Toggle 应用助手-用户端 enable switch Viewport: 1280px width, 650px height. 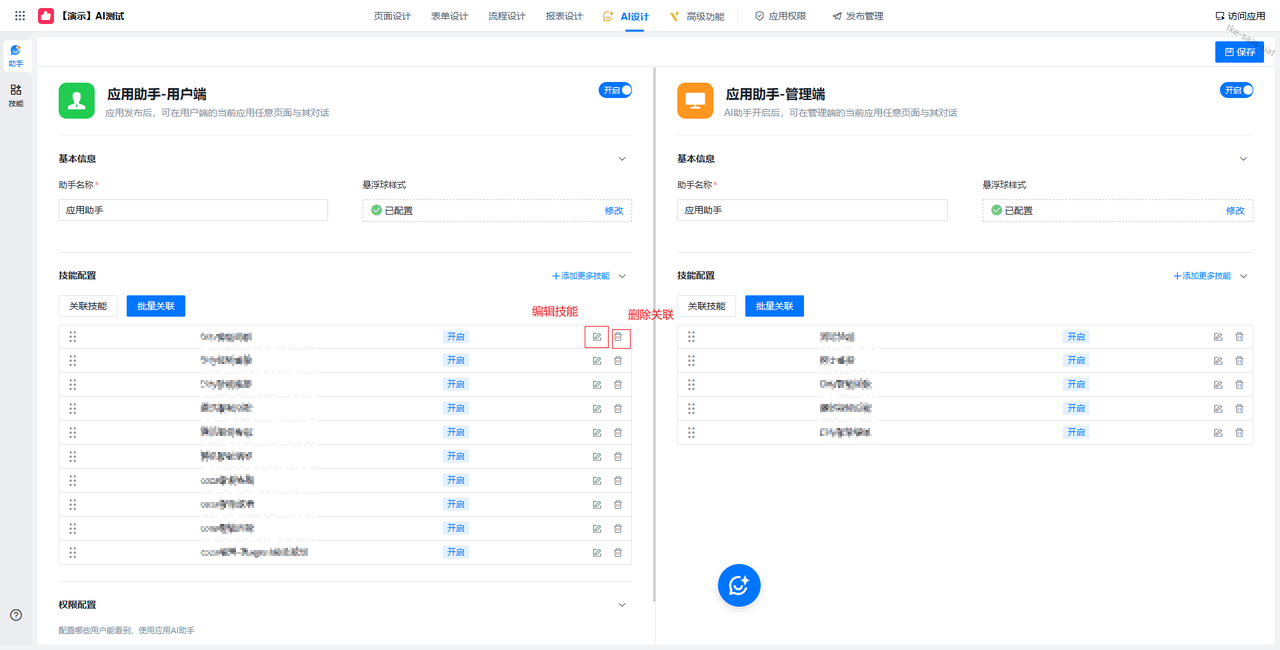point(616,90)
